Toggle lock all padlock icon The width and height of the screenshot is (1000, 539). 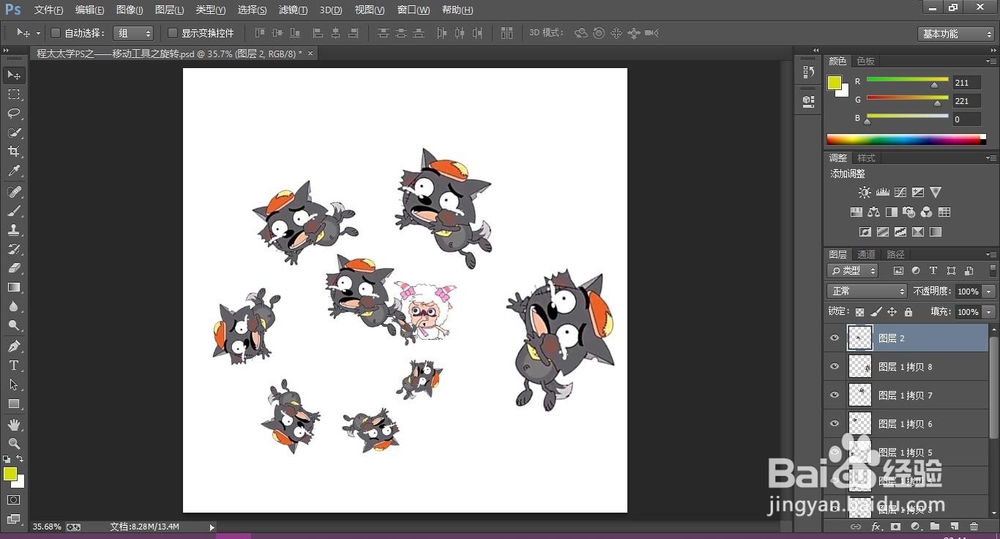tap(908, 312)
